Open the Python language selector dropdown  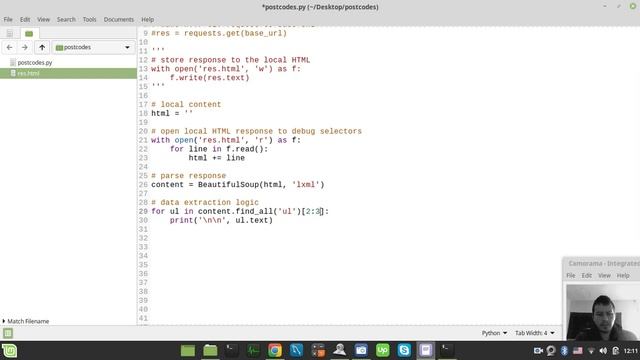tap(494, 333)
